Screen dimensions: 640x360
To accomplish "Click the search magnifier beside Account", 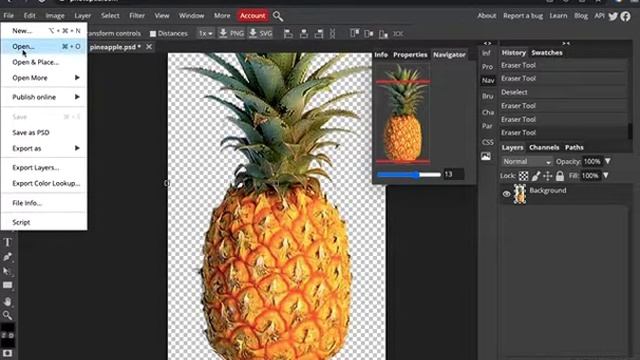I will (x=278, y=16).
